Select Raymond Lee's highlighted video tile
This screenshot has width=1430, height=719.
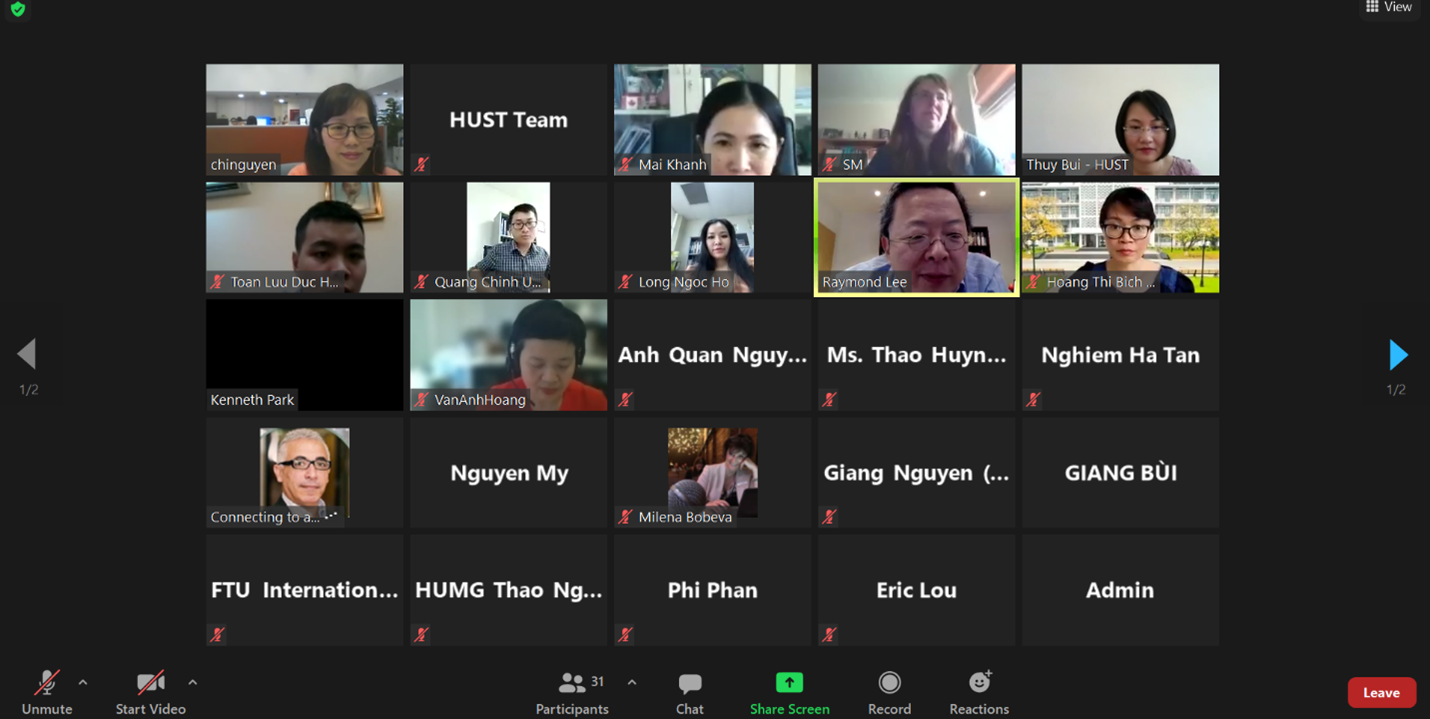916,237
